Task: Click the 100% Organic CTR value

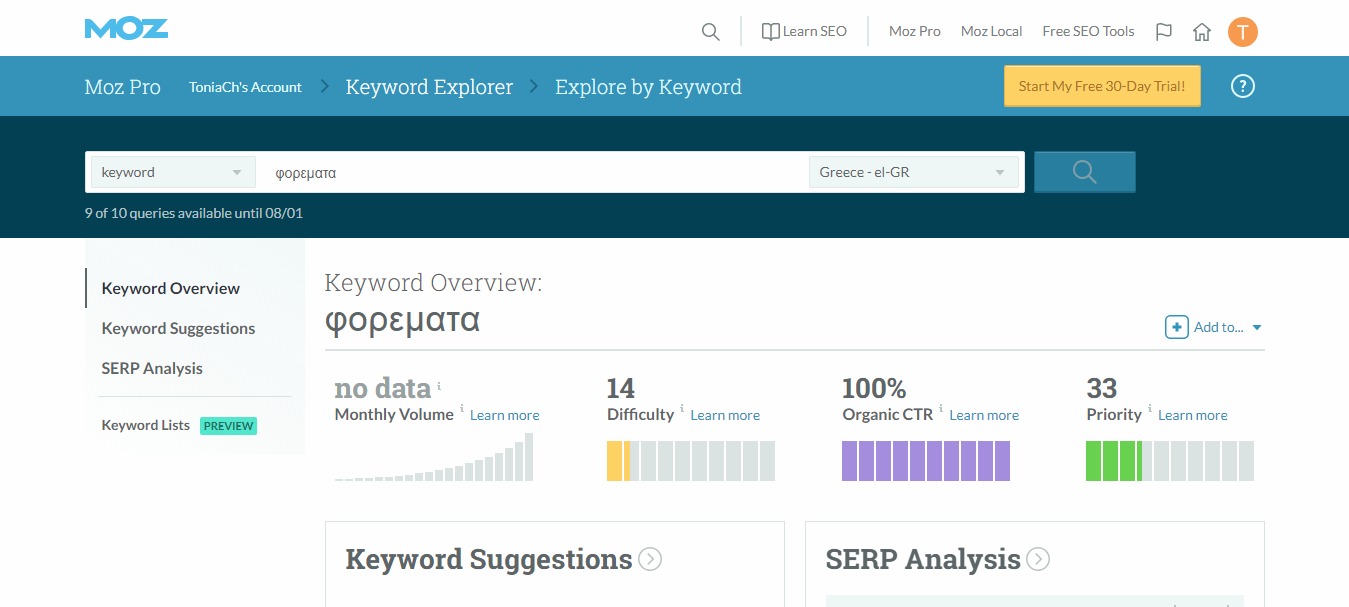Action: pos(874,388)
